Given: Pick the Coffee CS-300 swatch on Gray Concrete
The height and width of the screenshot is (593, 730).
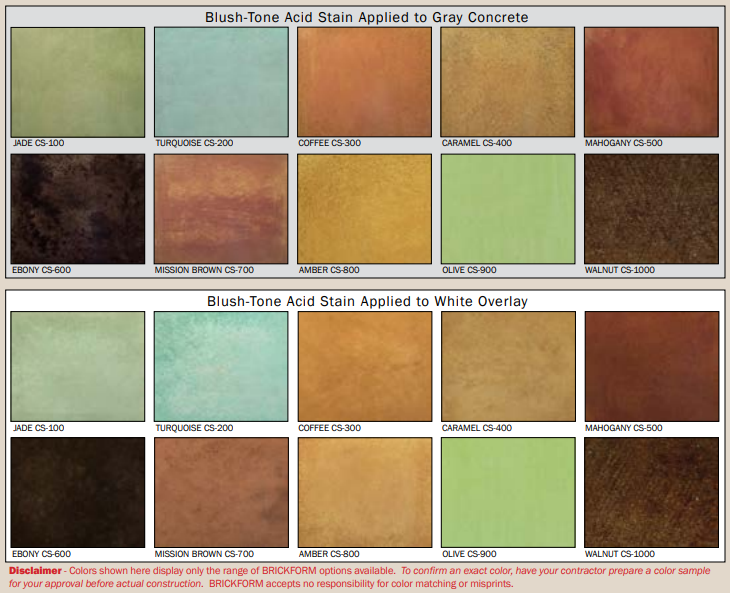Looking at the screenshot, I should point(365,82).
